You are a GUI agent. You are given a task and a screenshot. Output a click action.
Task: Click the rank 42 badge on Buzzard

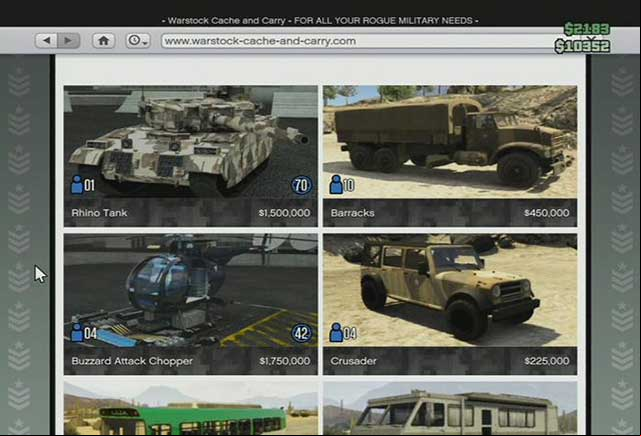click(x=302, y=334)
